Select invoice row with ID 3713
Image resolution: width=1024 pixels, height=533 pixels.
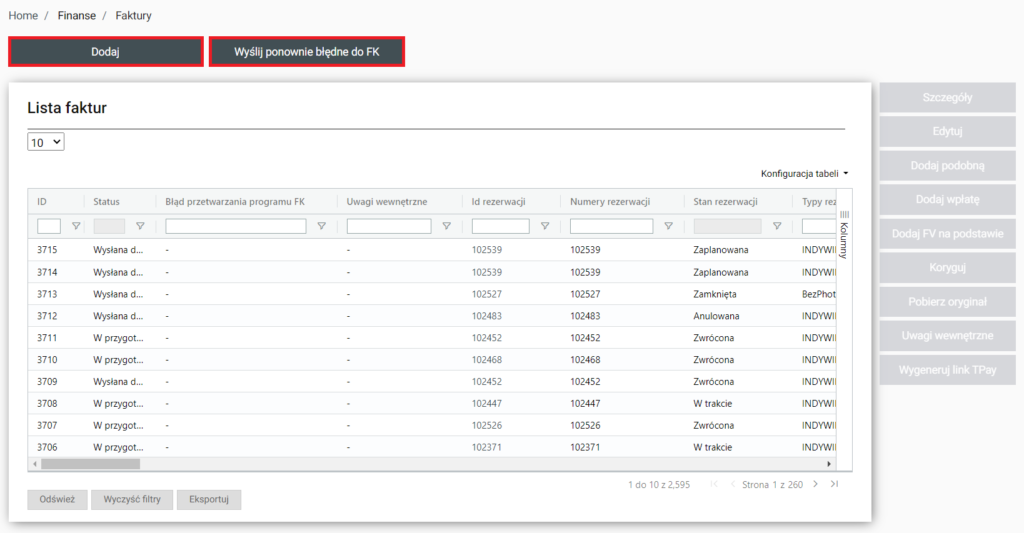[48, 294]
